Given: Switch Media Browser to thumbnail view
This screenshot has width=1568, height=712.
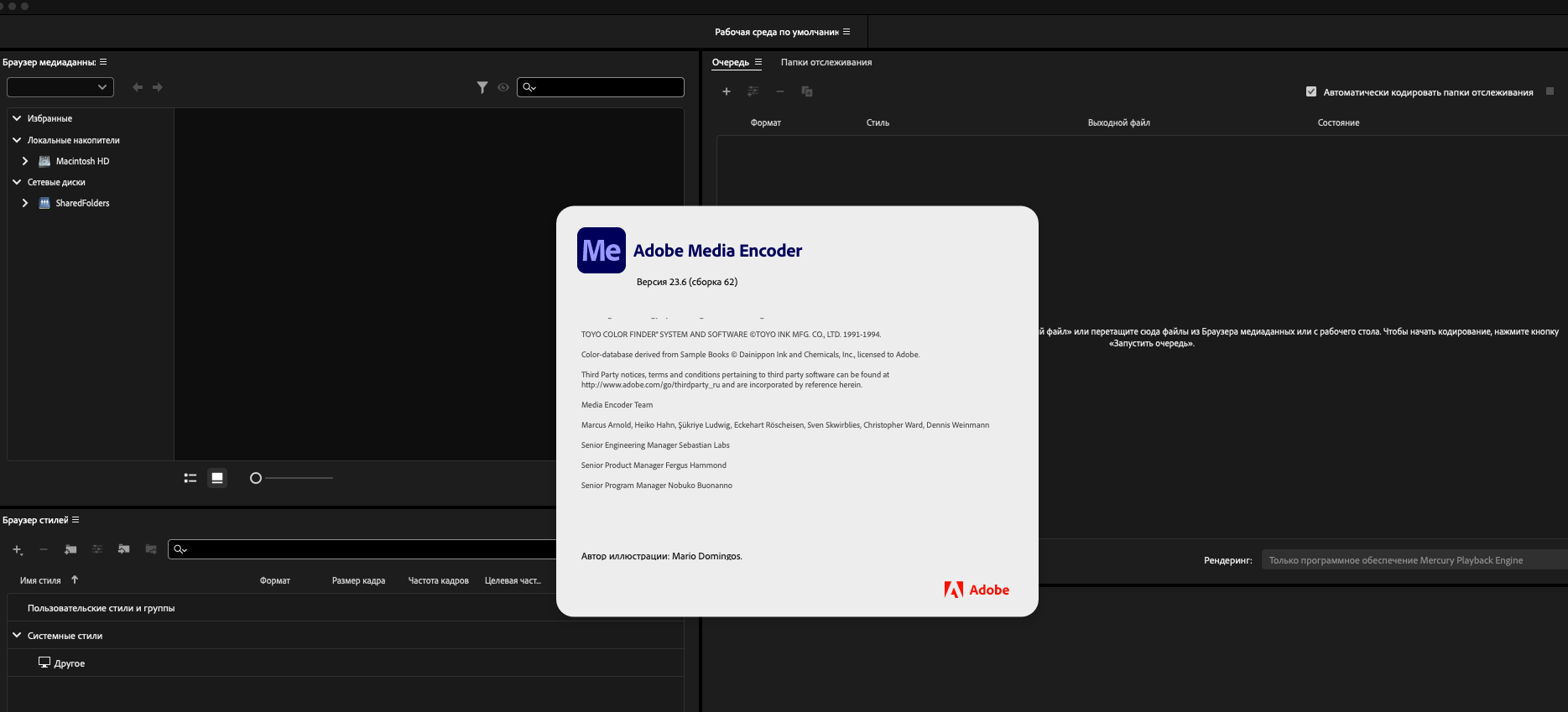Looking at the screenshot, I should point(217,478).
